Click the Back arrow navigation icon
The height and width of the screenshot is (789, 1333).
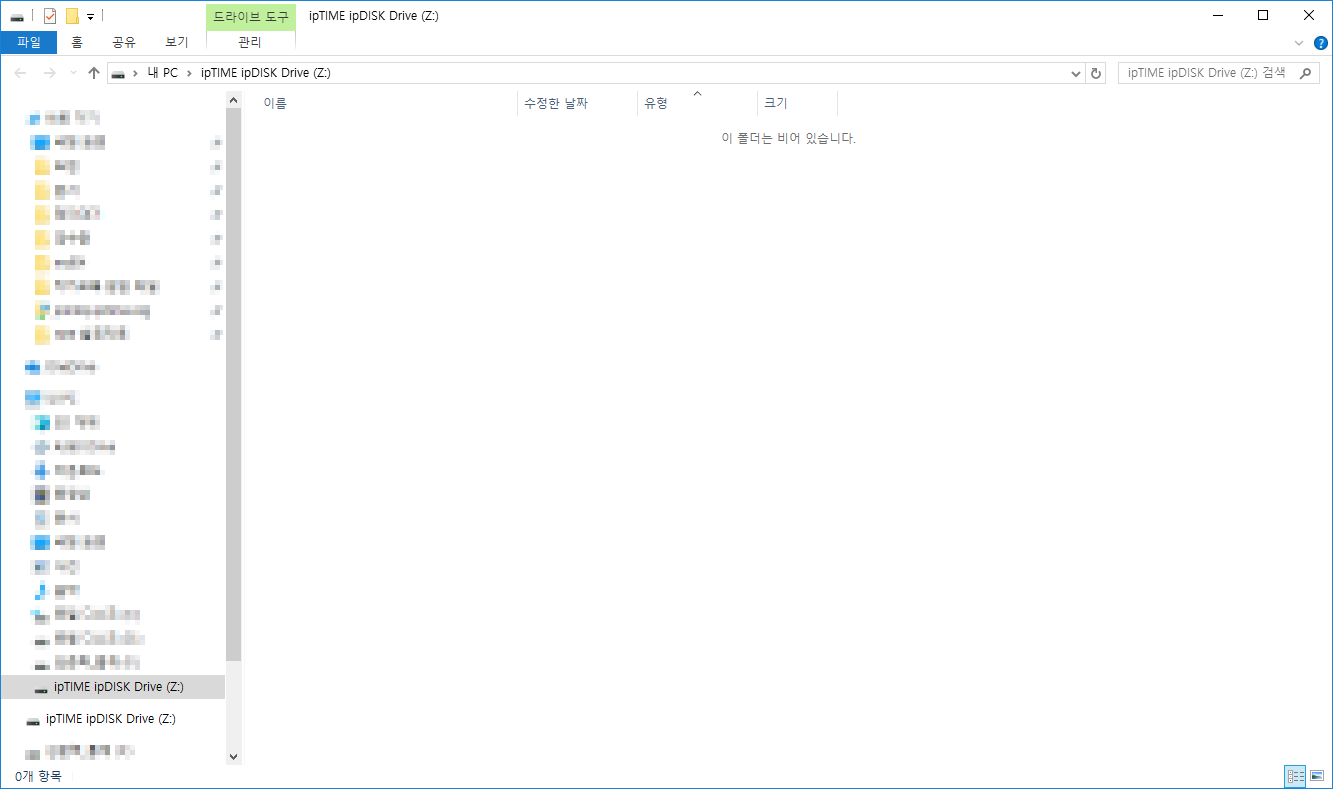point(20,73)
